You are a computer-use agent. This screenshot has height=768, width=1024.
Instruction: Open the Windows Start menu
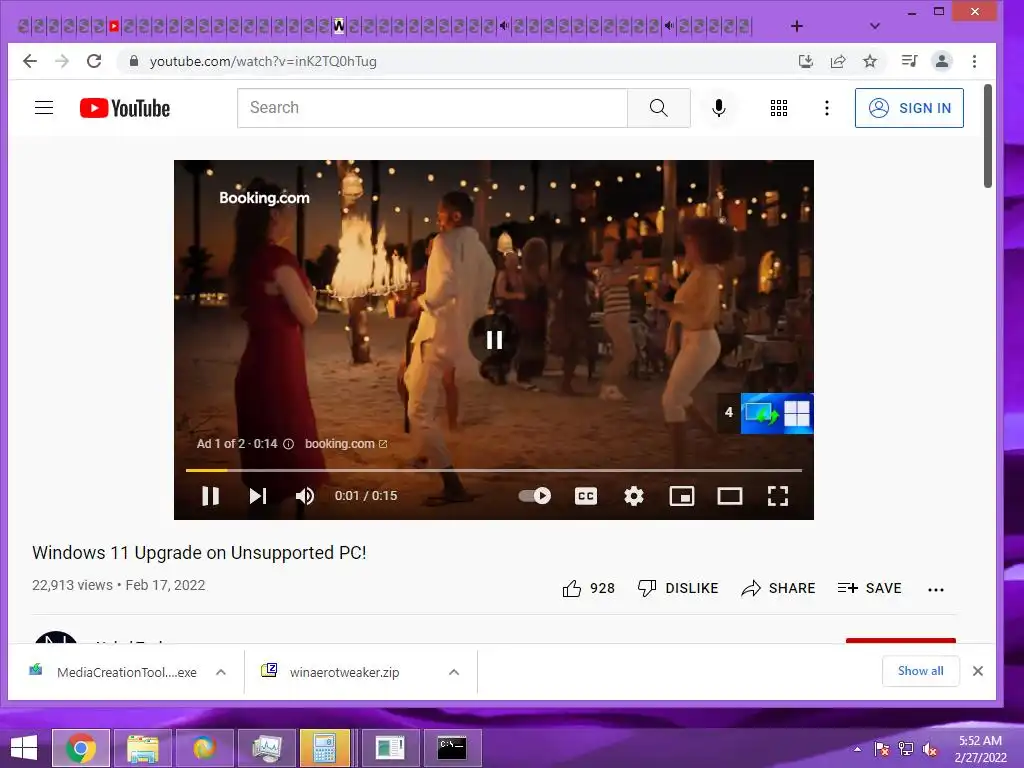click(24, 748)
